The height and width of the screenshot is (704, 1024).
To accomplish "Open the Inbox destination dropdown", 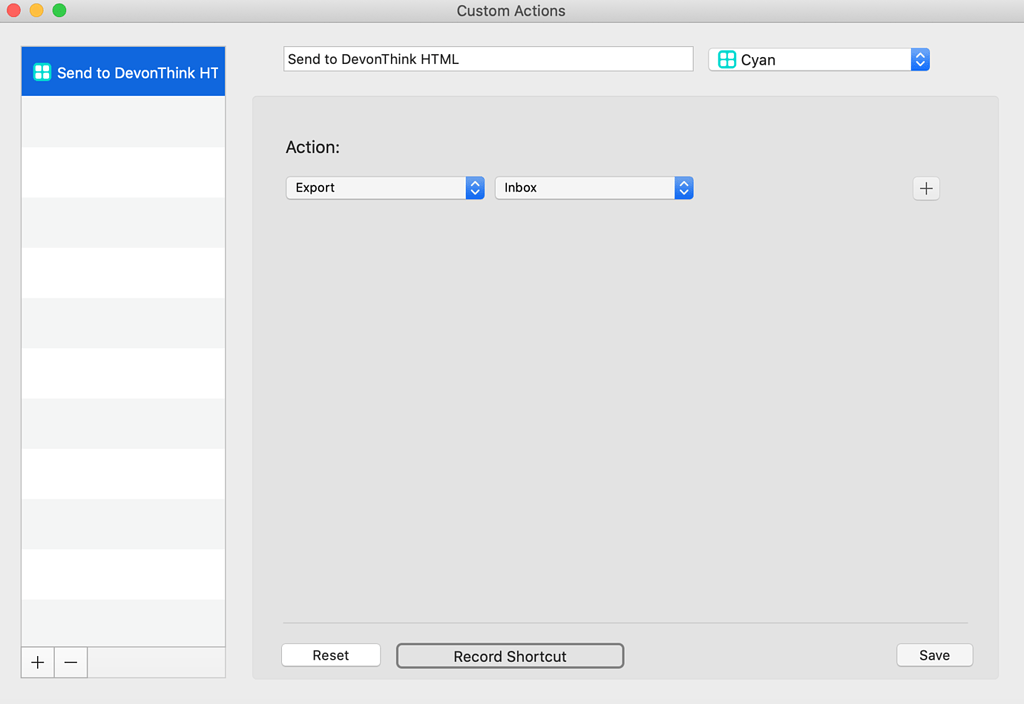I will (590, 188).
